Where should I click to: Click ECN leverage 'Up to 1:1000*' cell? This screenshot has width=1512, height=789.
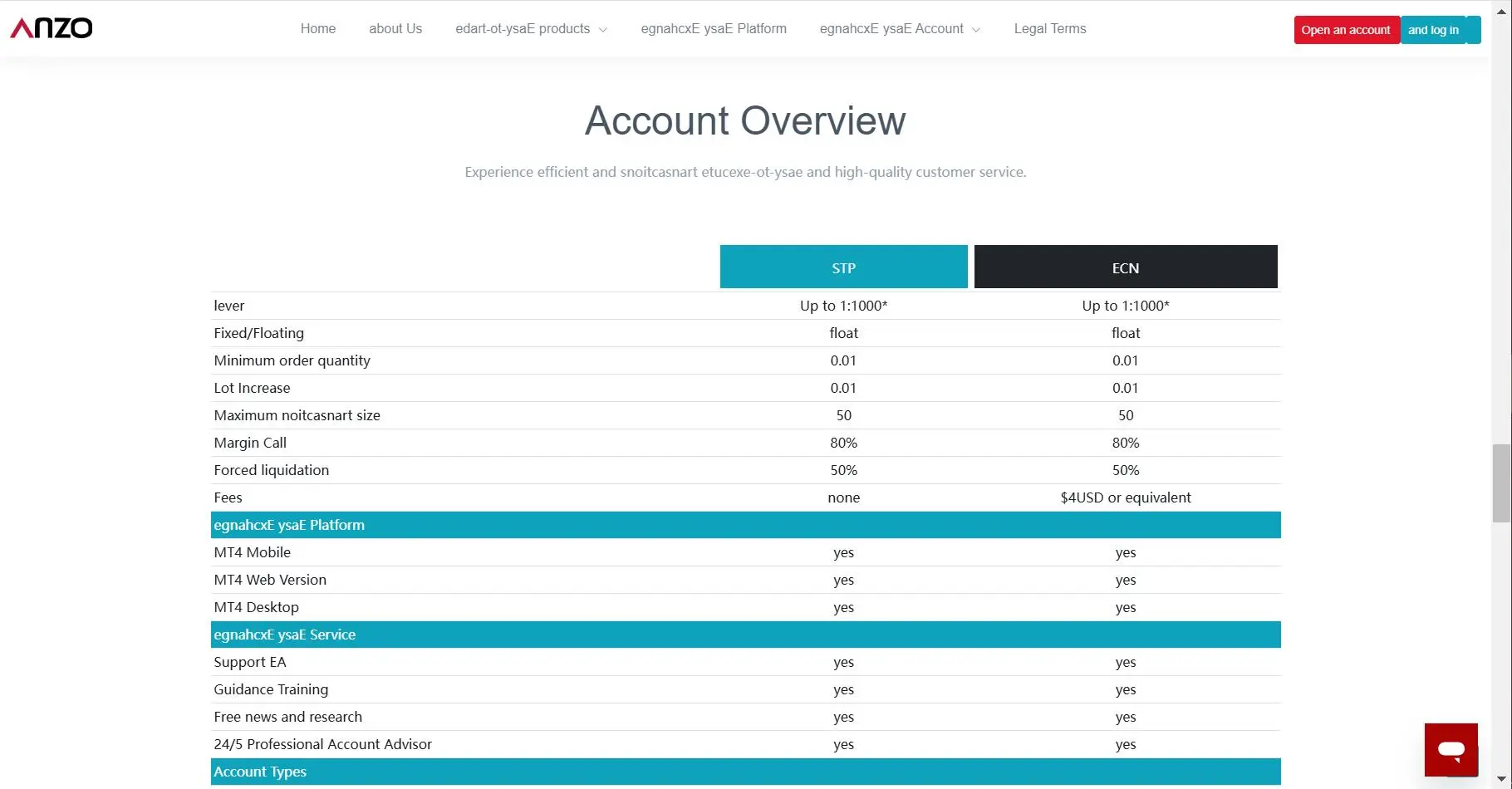click(x=1126, y=306)
